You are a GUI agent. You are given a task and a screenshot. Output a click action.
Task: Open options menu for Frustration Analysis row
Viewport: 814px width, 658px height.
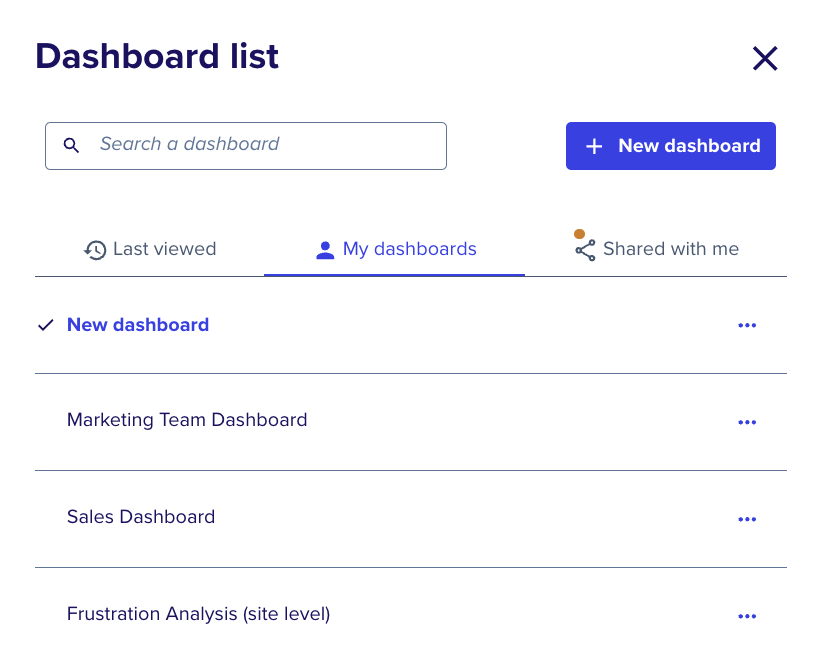(747, 616)
